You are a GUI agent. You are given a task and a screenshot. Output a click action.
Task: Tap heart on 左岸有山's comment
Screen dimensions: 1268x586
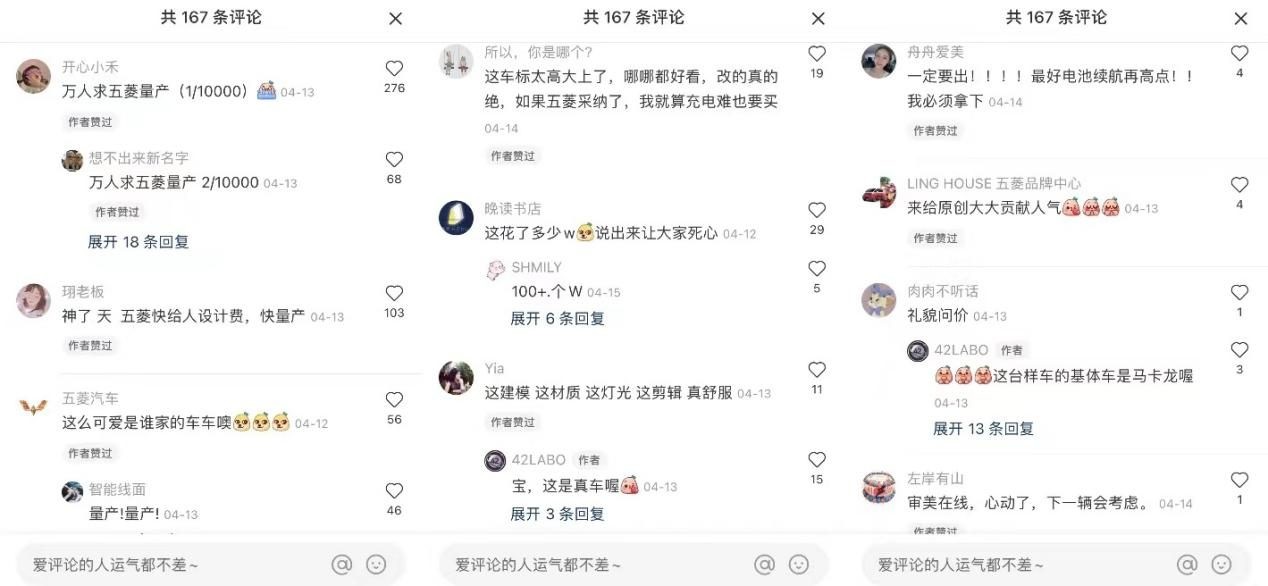click(x=1239, y=479)
